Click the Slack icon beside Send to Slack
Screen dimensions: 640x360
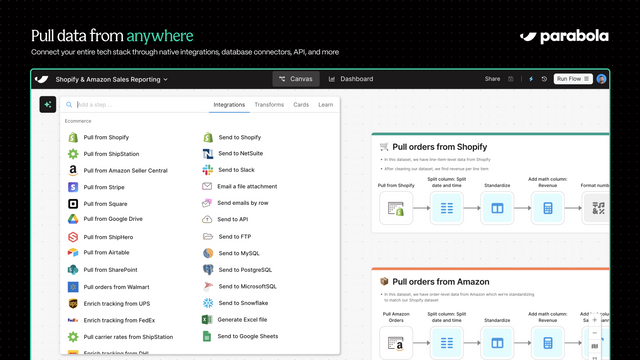tap(208, 170)
